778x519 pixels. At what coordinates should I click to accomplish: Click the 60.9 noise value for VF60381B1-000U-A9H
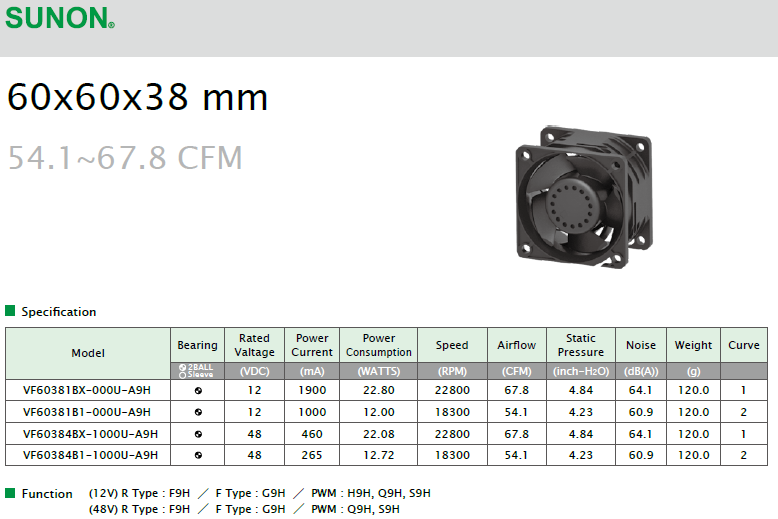(641, 412)
